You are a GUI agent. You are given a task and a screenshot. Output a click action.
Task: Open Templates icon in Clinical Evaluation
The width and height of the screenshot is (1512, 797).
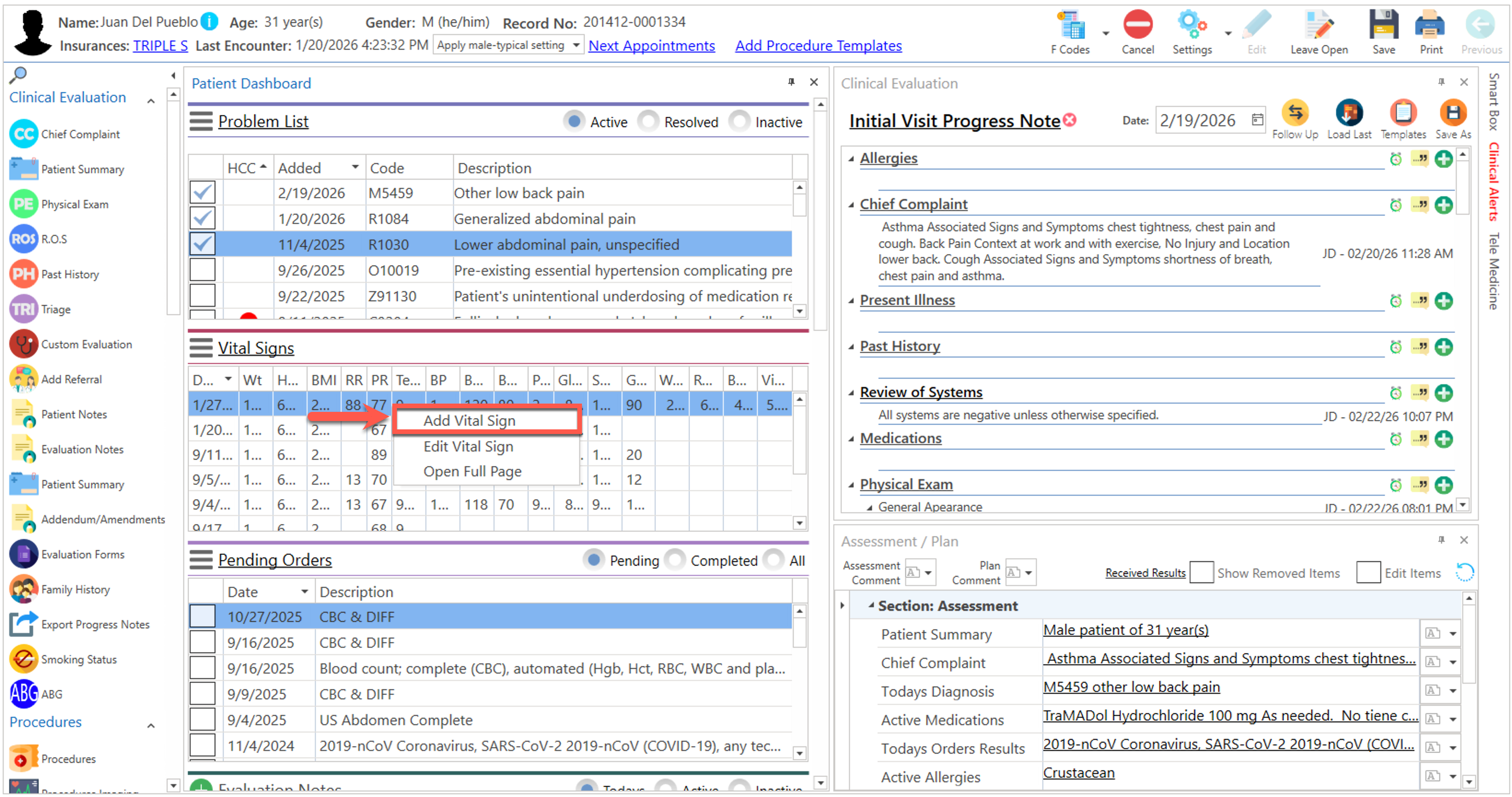pyautogui.click(x=1402, y=113)
